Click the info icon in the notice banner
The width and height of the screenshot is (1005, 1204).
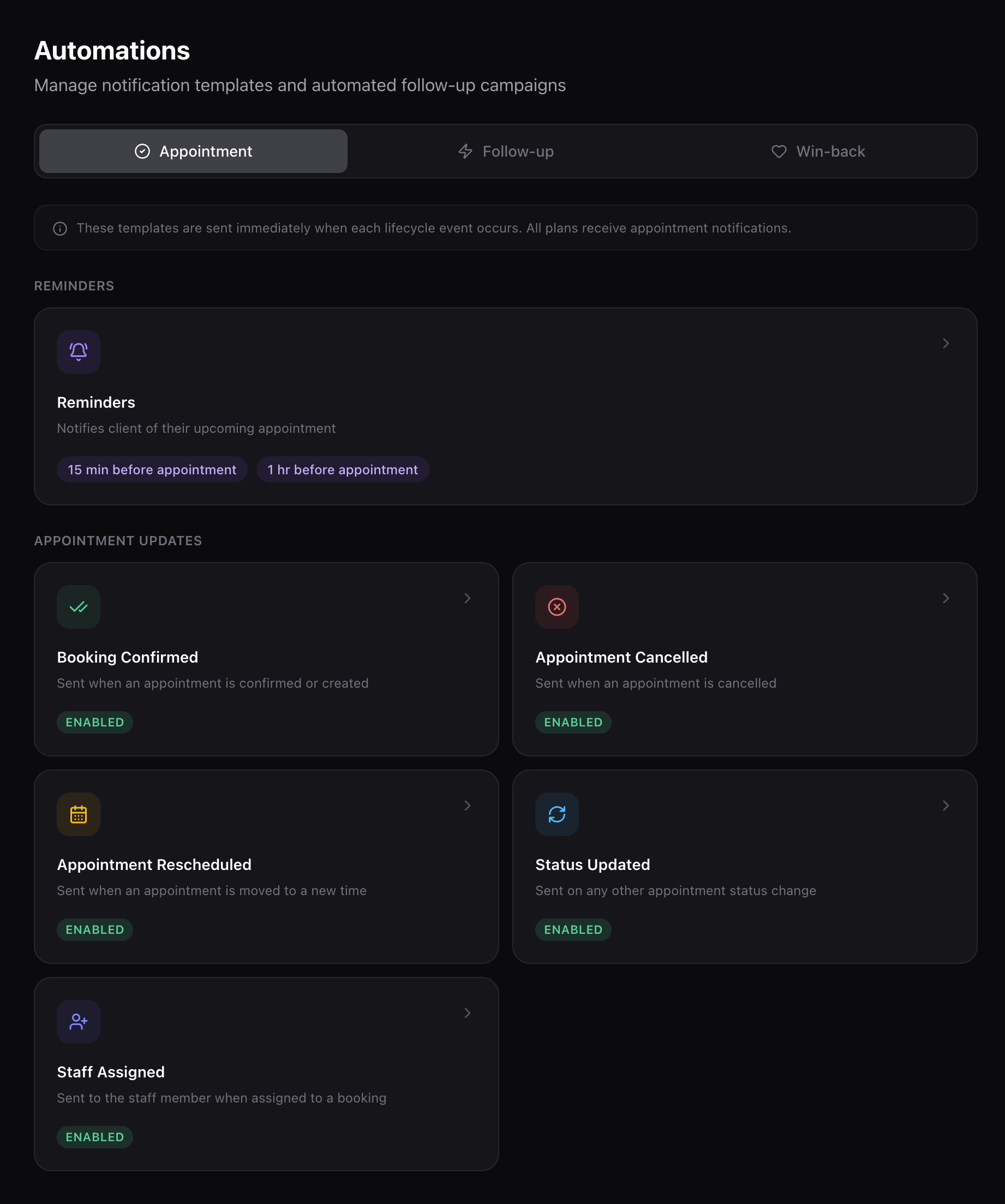(60, 228)
